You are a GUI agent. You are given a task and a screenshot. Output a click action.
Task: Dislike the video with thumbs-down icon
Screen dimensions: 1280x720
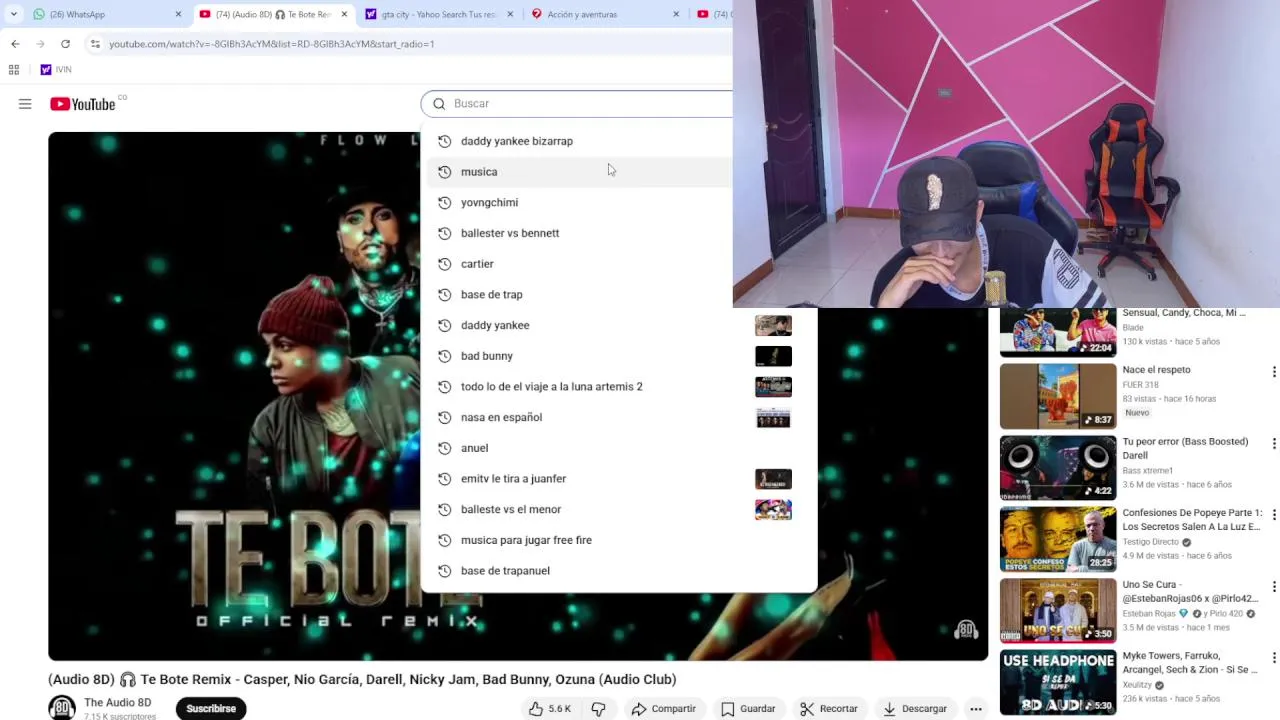coord(598,708)
